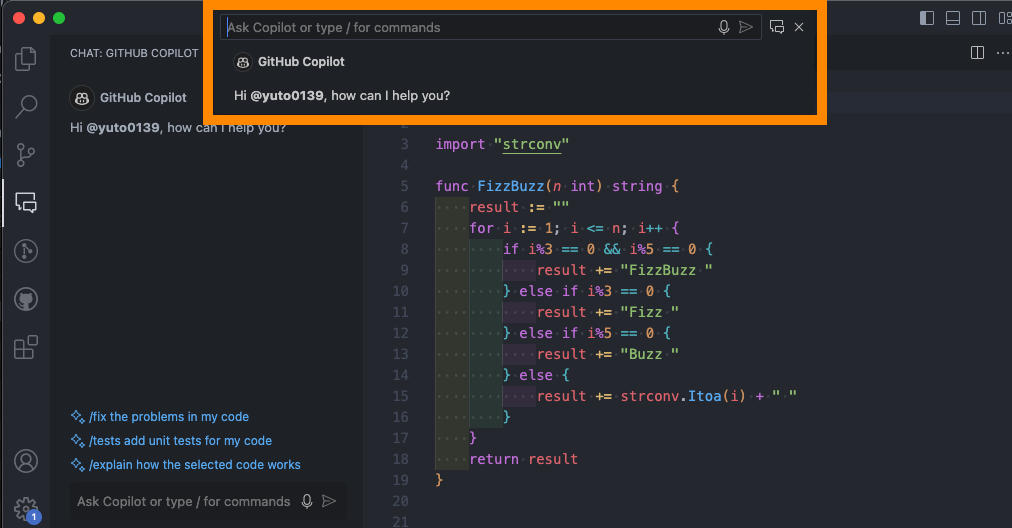Open the Accounts menu icon
The image size is (1012, 528).
pyautogui.click(x=26, y=461)
